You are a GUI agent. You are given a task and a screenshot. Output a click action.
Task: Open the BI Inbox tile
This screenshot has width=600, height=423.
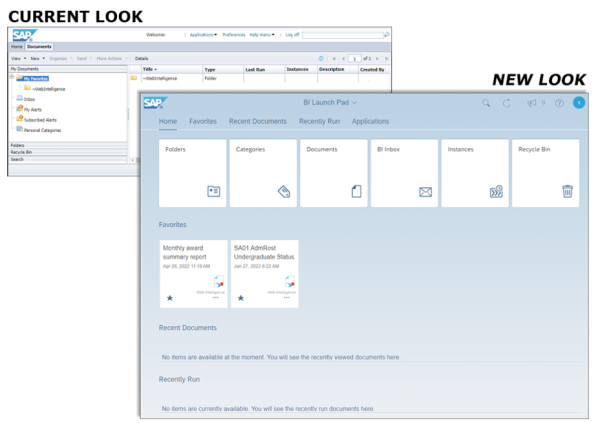pos(404,173)
